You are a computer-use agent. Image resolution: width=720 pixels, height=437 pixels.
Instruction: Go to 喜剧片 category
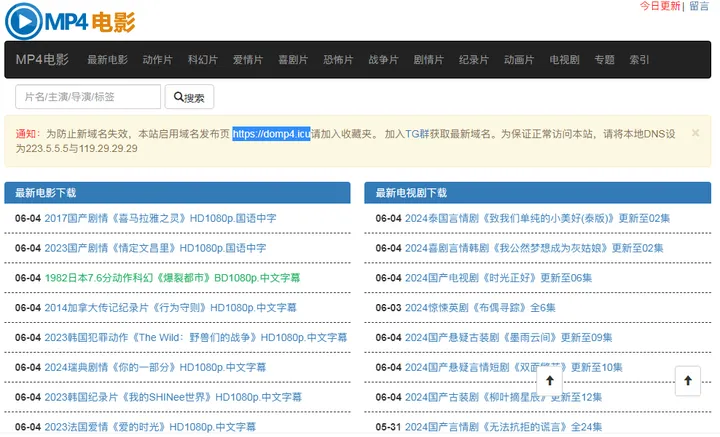click(293, 60)
